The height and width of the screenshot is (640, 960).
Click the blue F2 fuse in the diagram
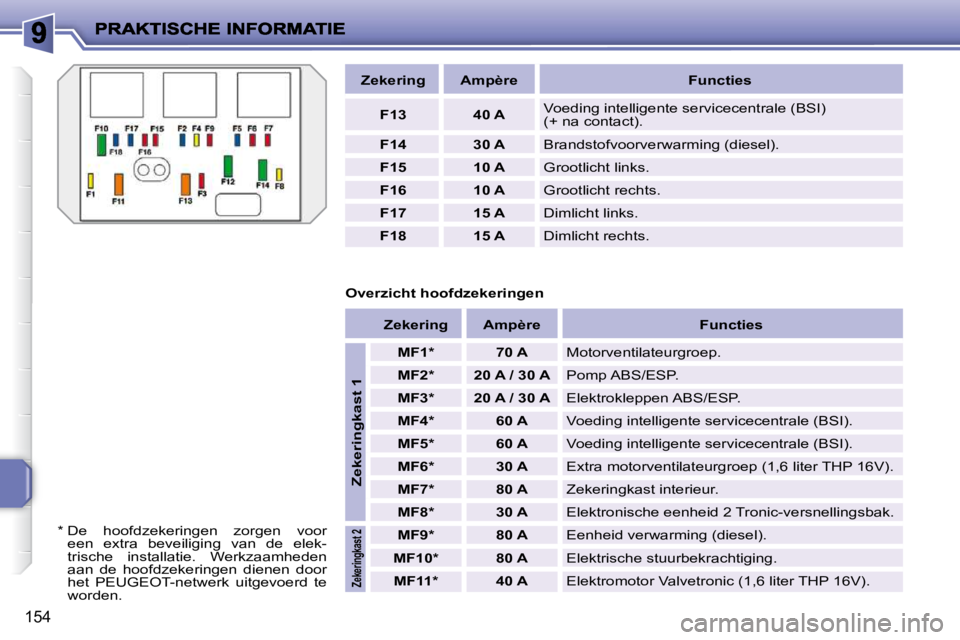pyautogui.click(x=182, y=140)
